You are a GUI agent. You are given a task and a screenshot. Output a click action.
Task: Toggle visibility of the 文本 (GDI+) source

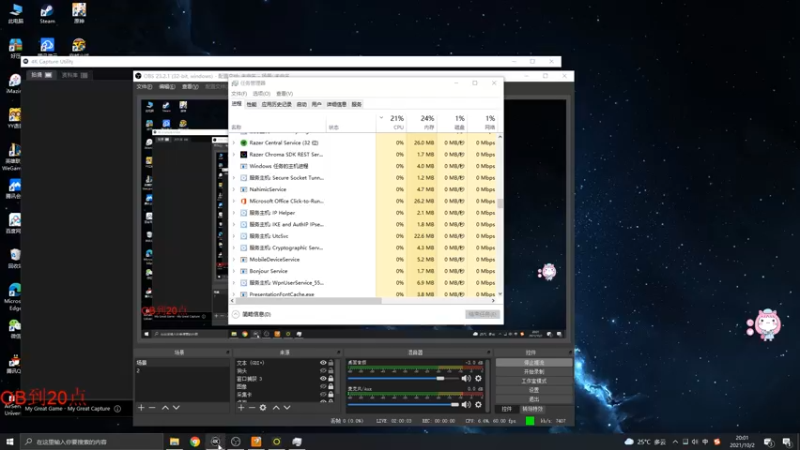323,363
